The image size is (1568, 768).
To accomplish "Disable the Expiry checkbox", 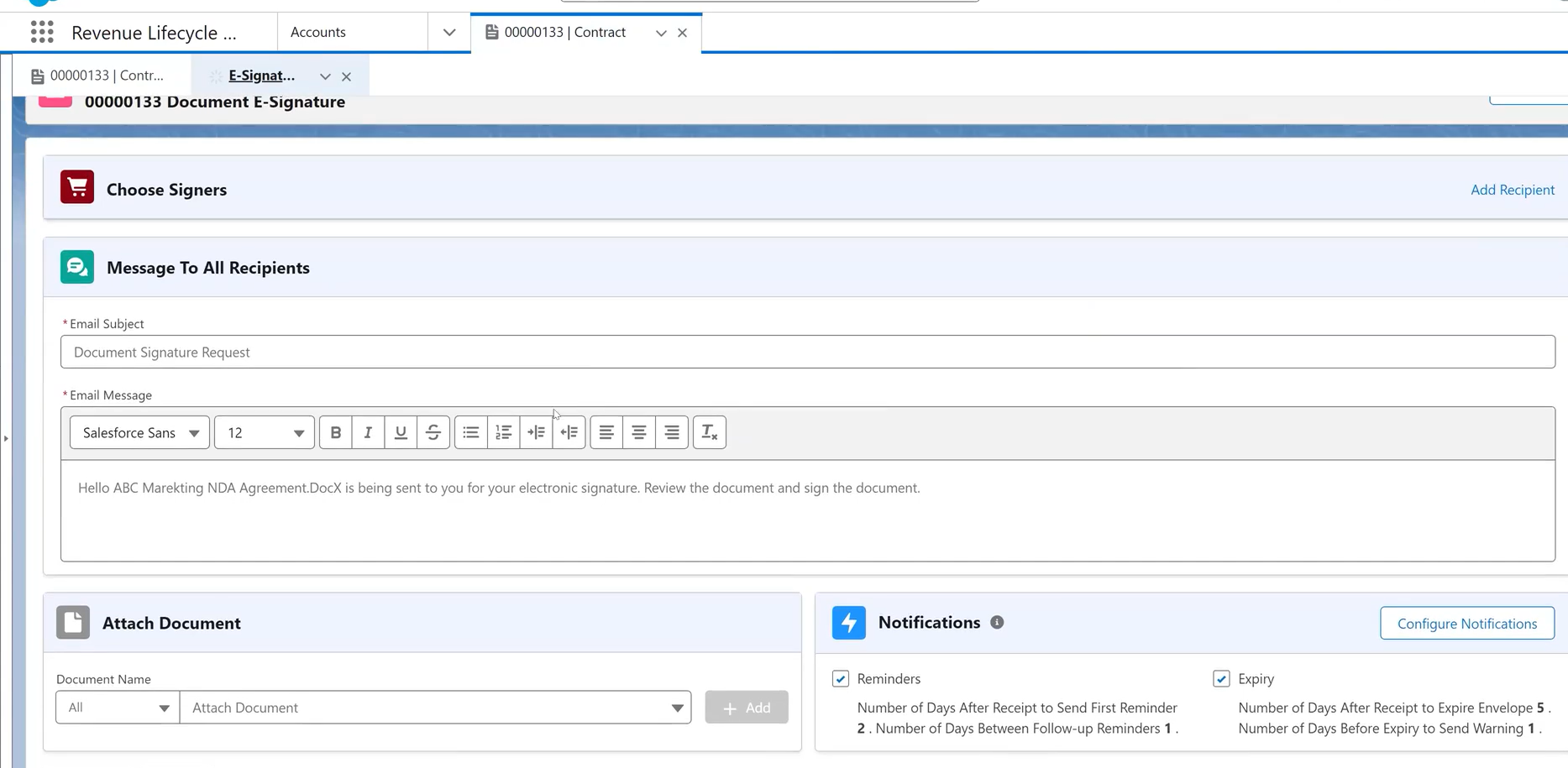I will click(1221, 678).
